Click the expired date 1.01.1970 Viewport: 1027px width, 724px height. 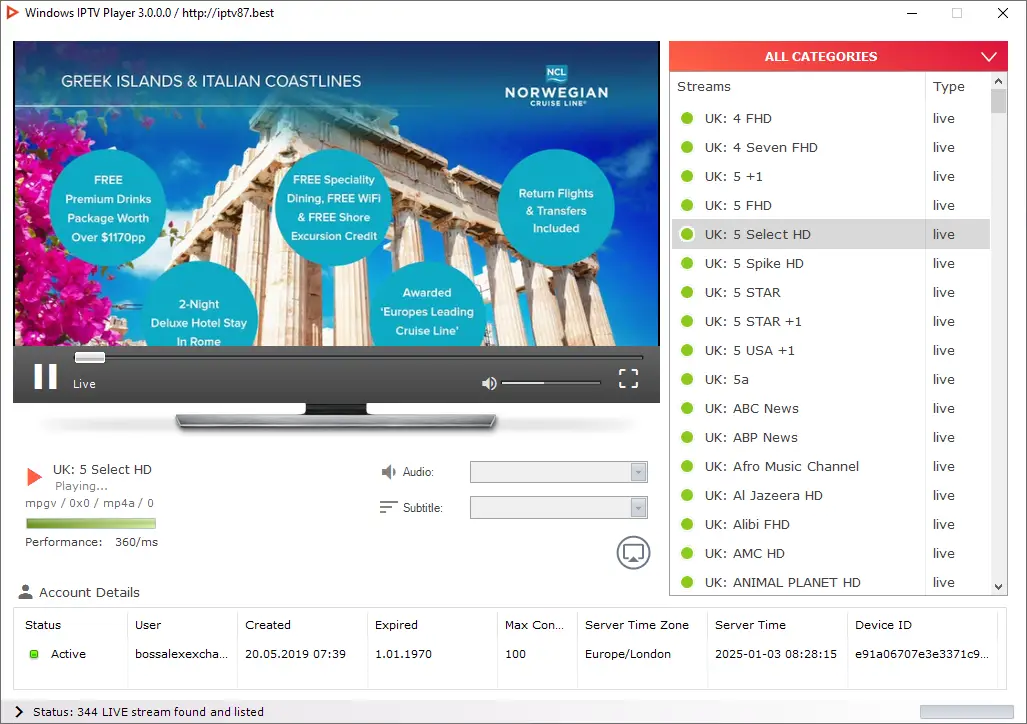[x=403, y=654]
